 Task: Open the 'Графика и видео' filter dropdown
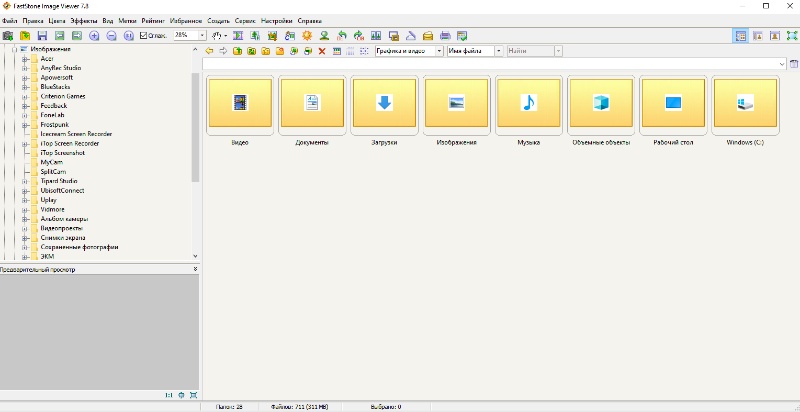tap(439, 51)
